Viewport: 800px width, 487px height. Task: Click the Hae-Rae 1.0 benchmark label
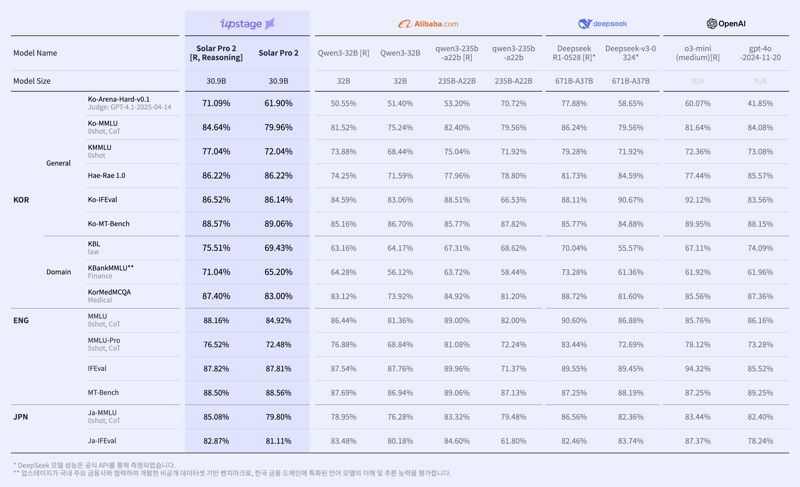click(x=106, y=176)
